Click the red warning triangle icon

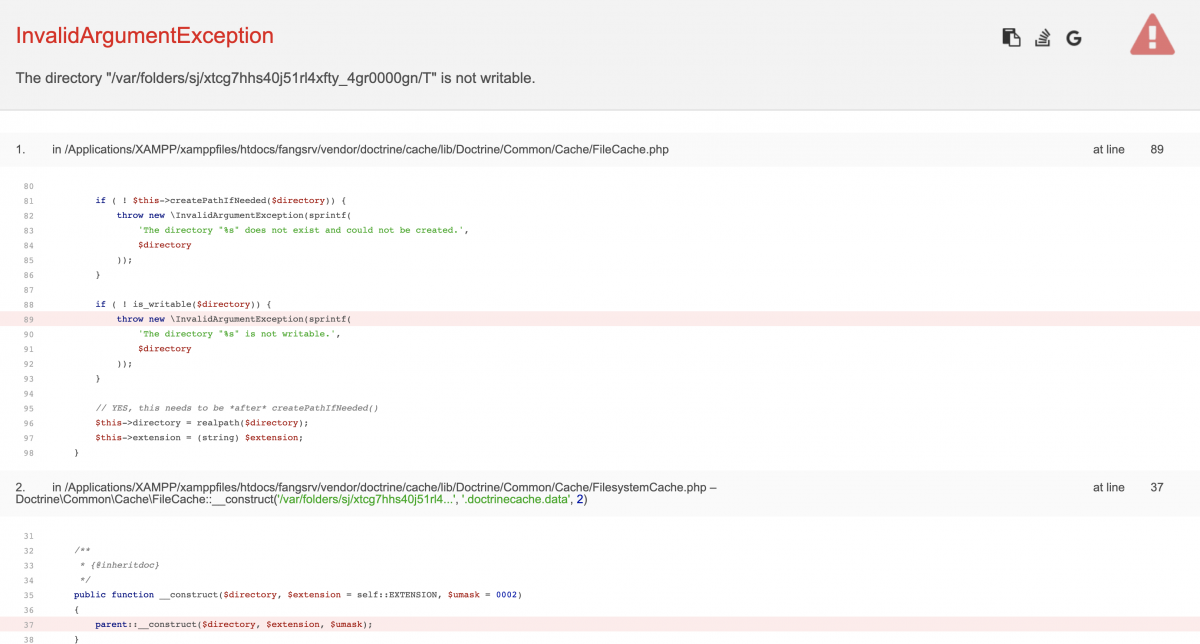1152,35
